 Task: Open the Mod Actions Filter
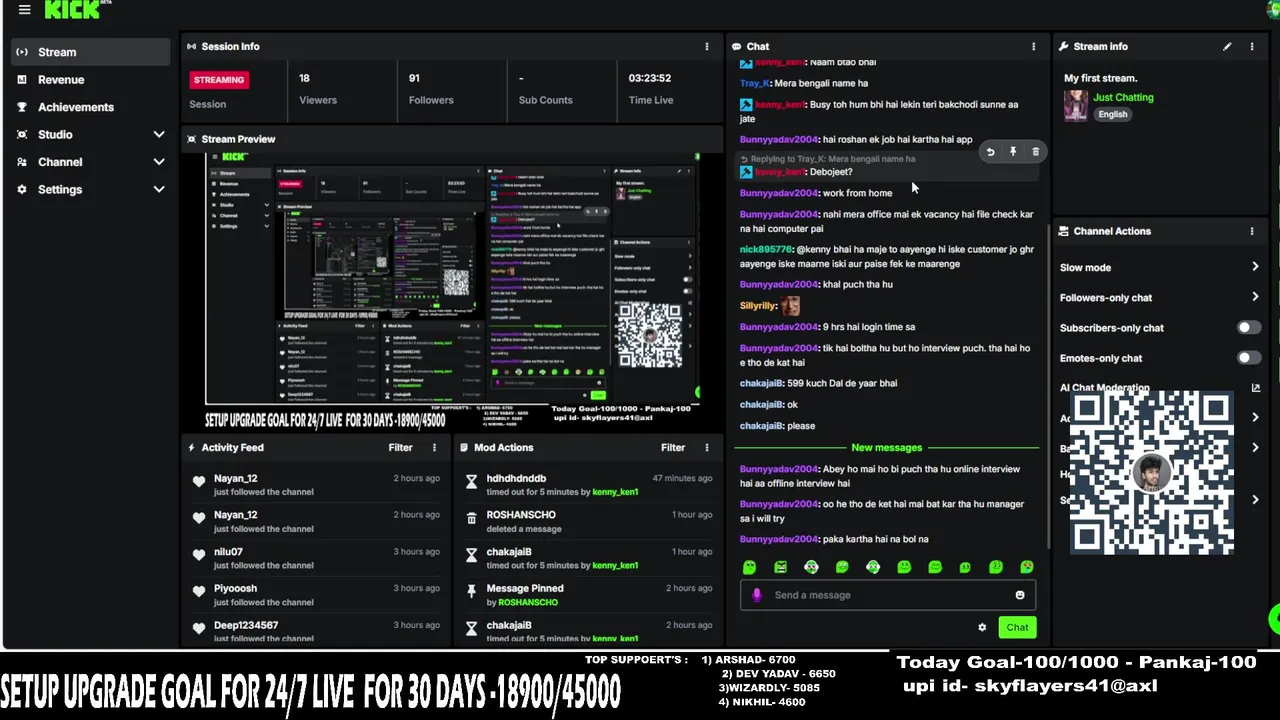(673, 448)
